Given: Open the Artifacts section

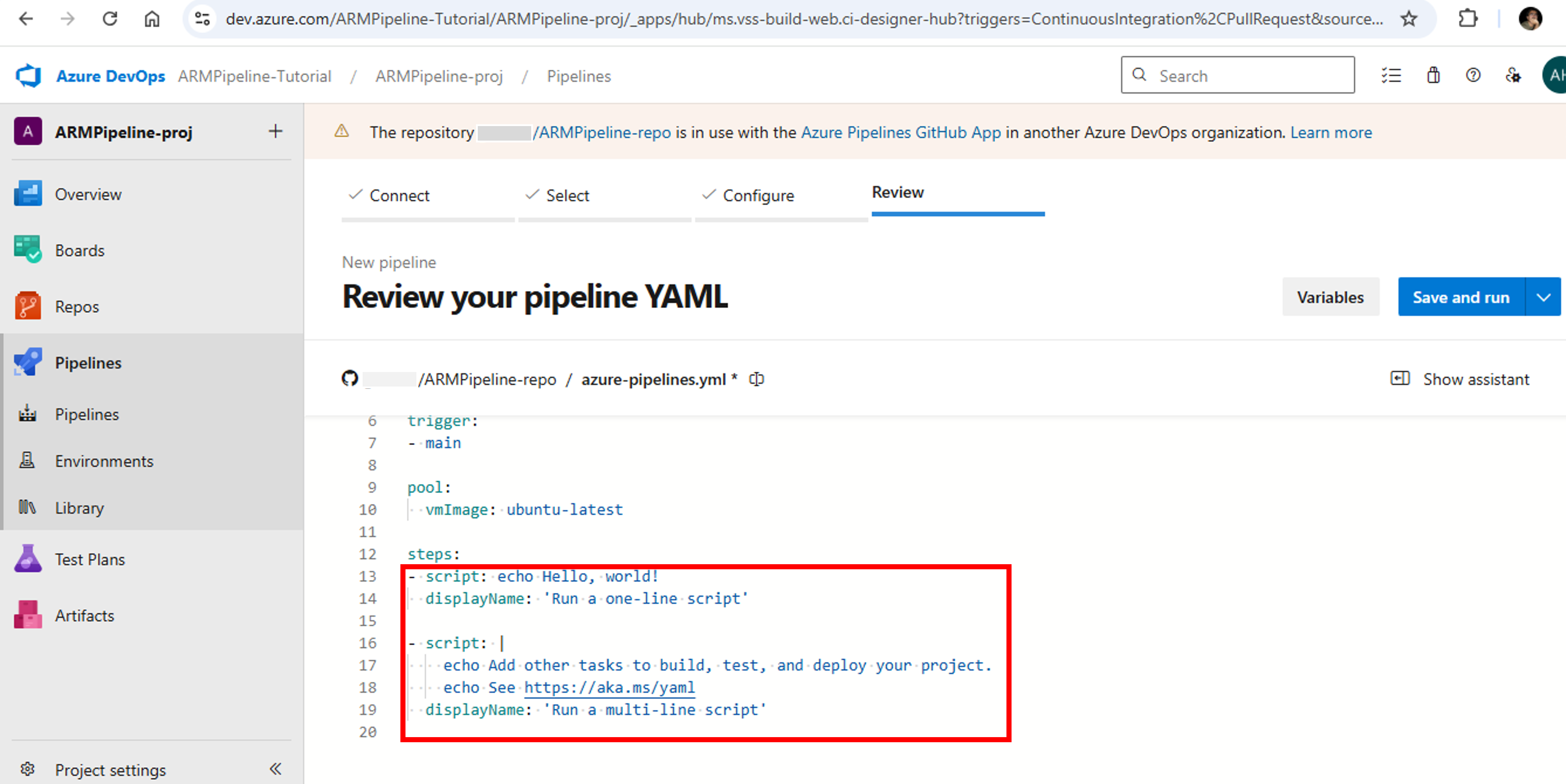Looking at the screenshot, I should [85, 614].
